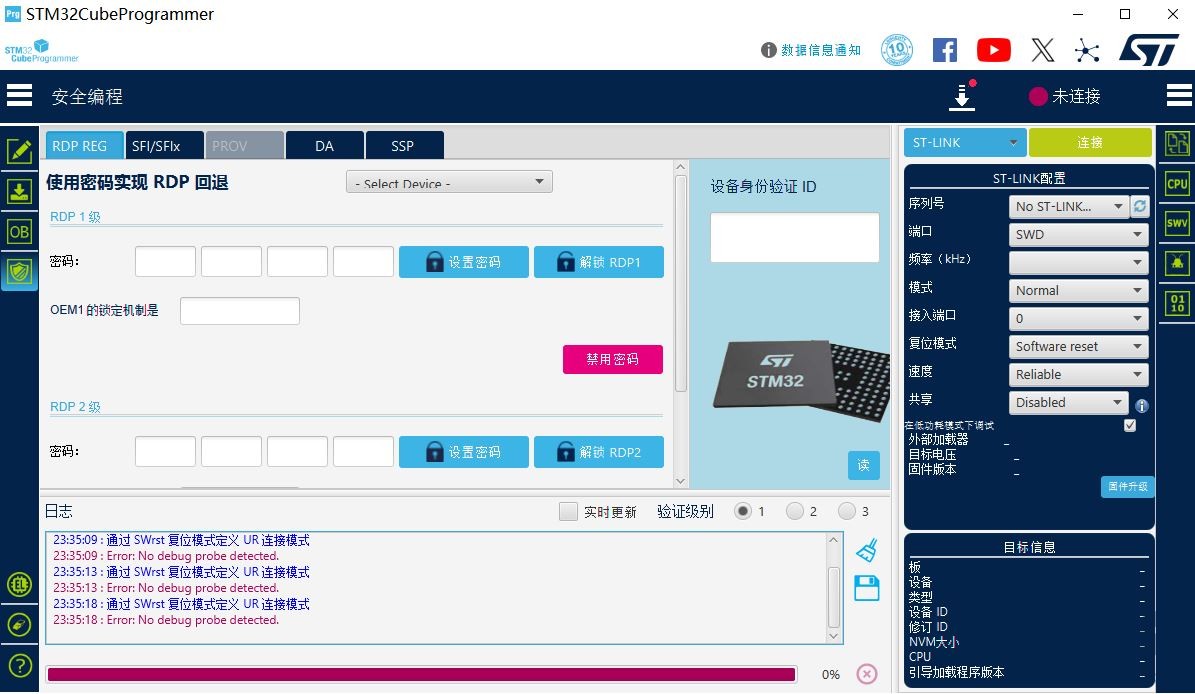The height and width of the screenshot is (694, 1195).
Task: Click the 固件升级 firmware upgrade button
Action: [x=1127, y=487]
